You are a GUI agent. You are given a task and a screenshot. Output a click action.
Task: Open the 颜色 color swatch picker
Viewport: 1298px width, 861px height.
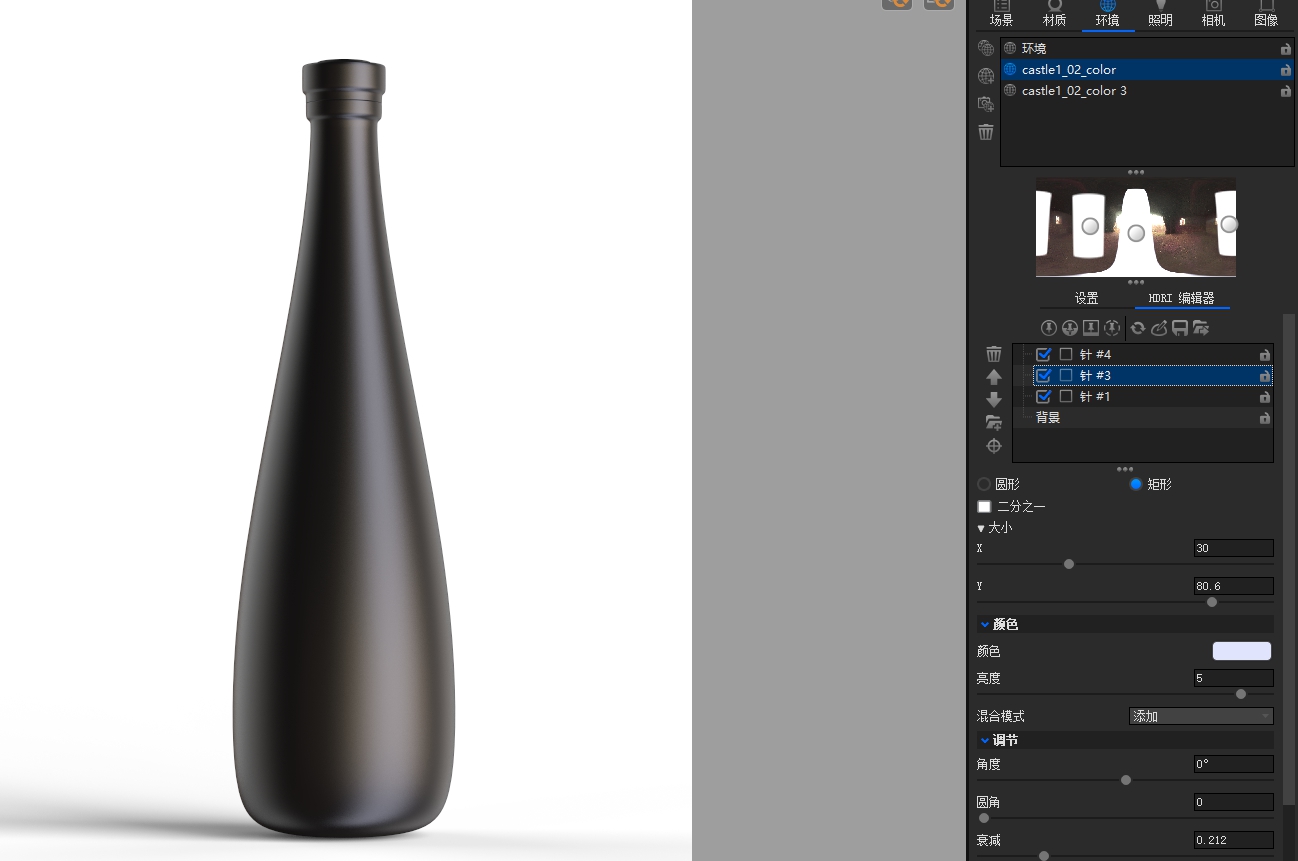coord(1241,651)
